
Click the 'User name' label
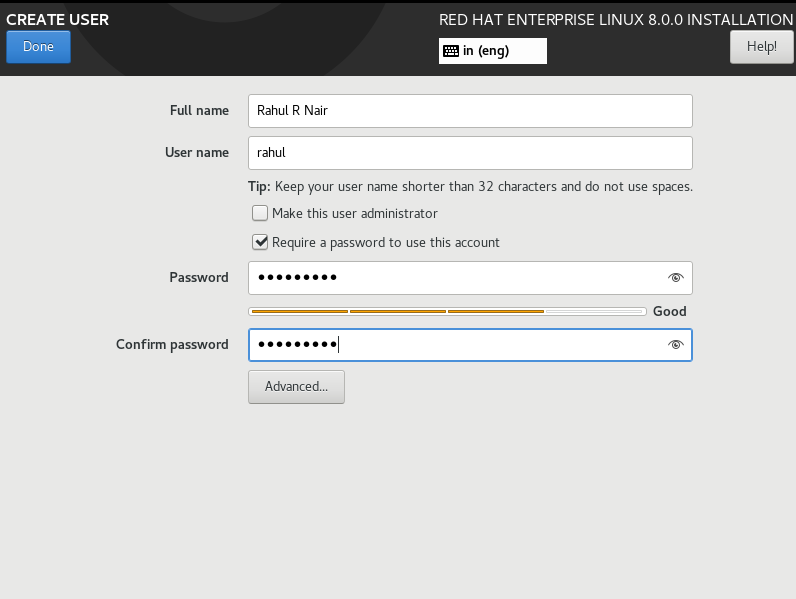pyautogui.click(x=196, y=152)
